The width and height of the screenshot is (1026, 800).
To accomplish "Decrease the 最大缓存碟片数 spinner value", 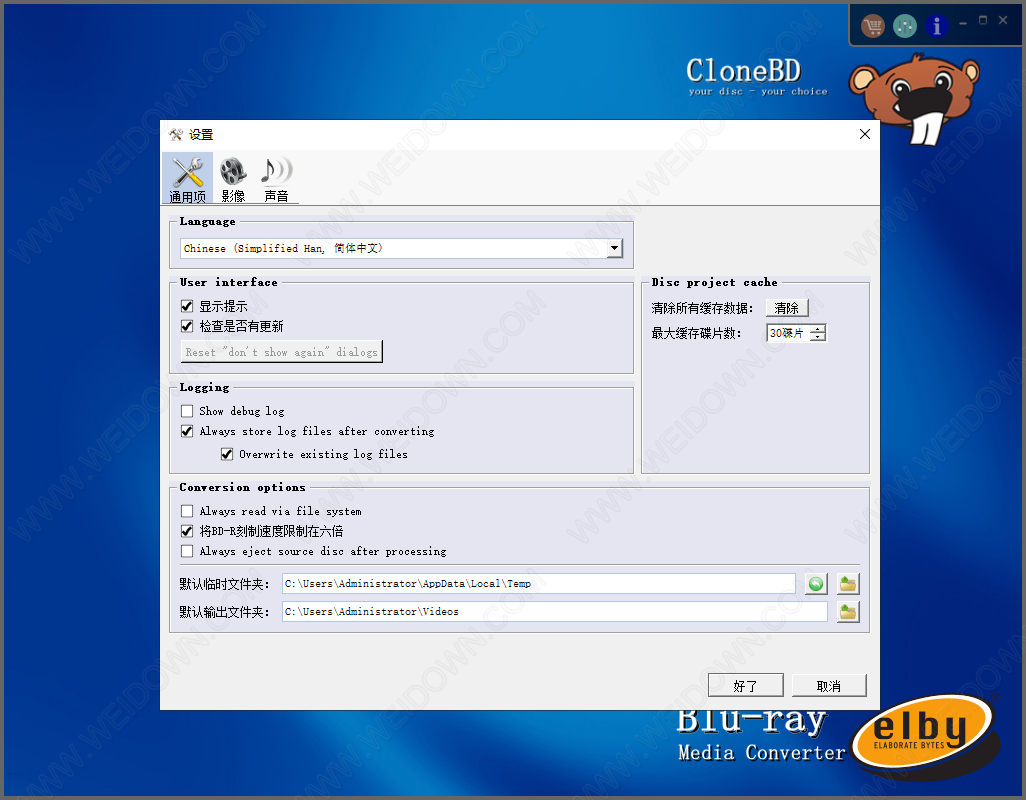I will pos(818,337).
